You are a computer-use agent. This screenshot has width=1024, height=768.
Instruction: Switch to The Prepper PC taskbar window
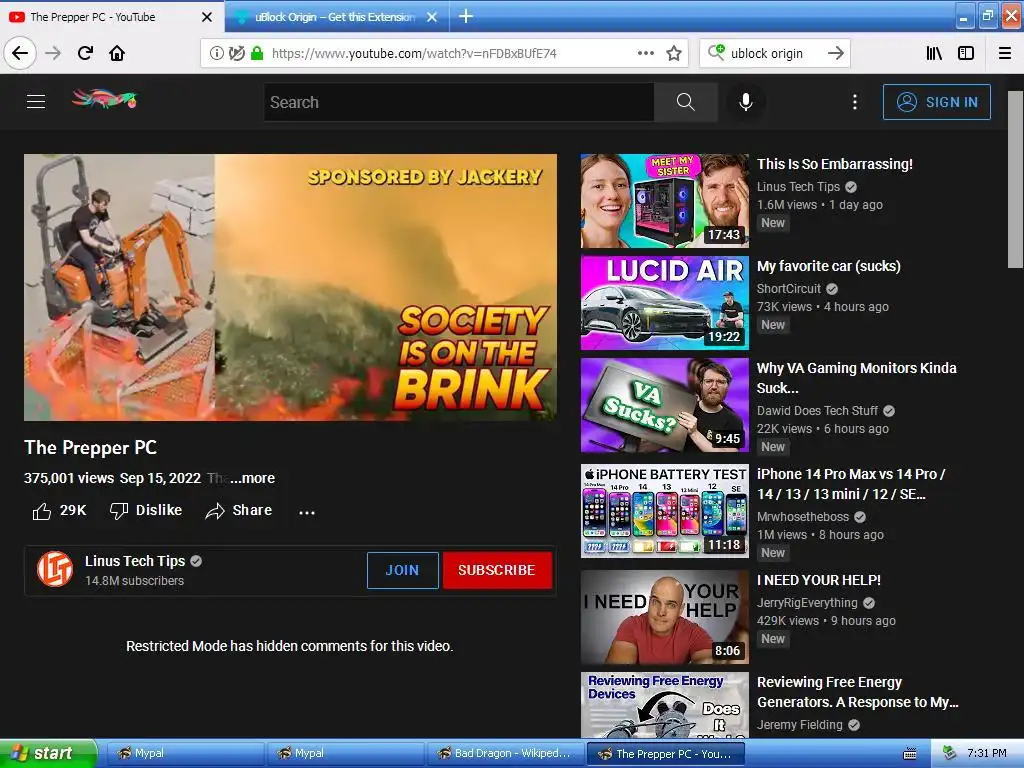(666, 754)
